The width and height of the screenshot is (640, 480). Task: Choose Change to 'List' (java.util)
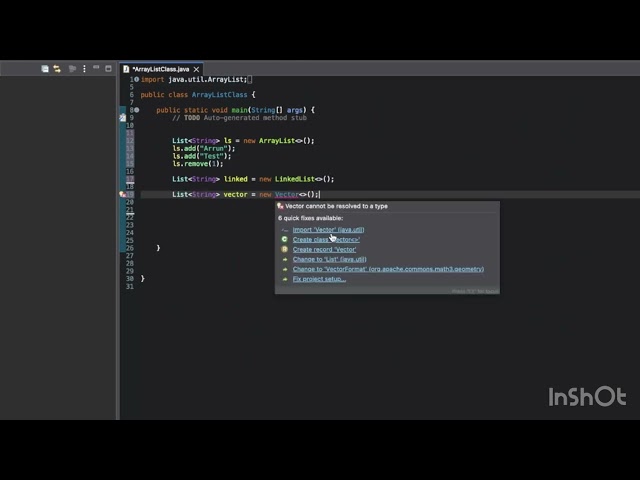329,259
